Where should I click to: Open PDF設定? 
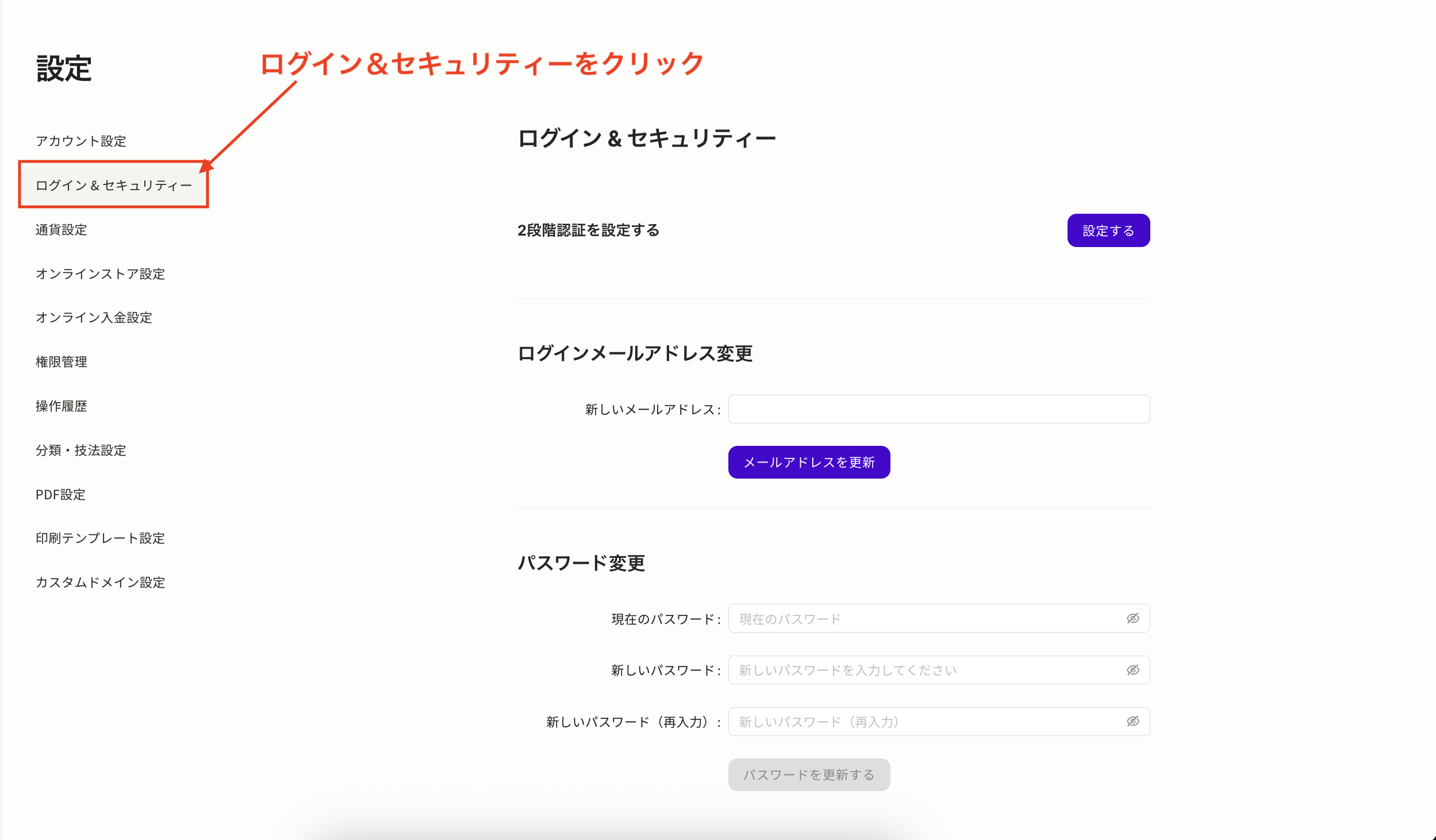pyautogui.click(x=60, y=494)
